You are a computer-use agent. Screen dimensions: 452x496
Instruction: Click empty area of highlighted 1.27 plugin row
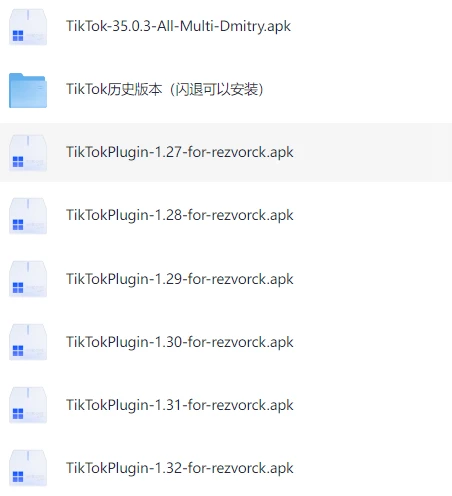[x=370, y=153]
